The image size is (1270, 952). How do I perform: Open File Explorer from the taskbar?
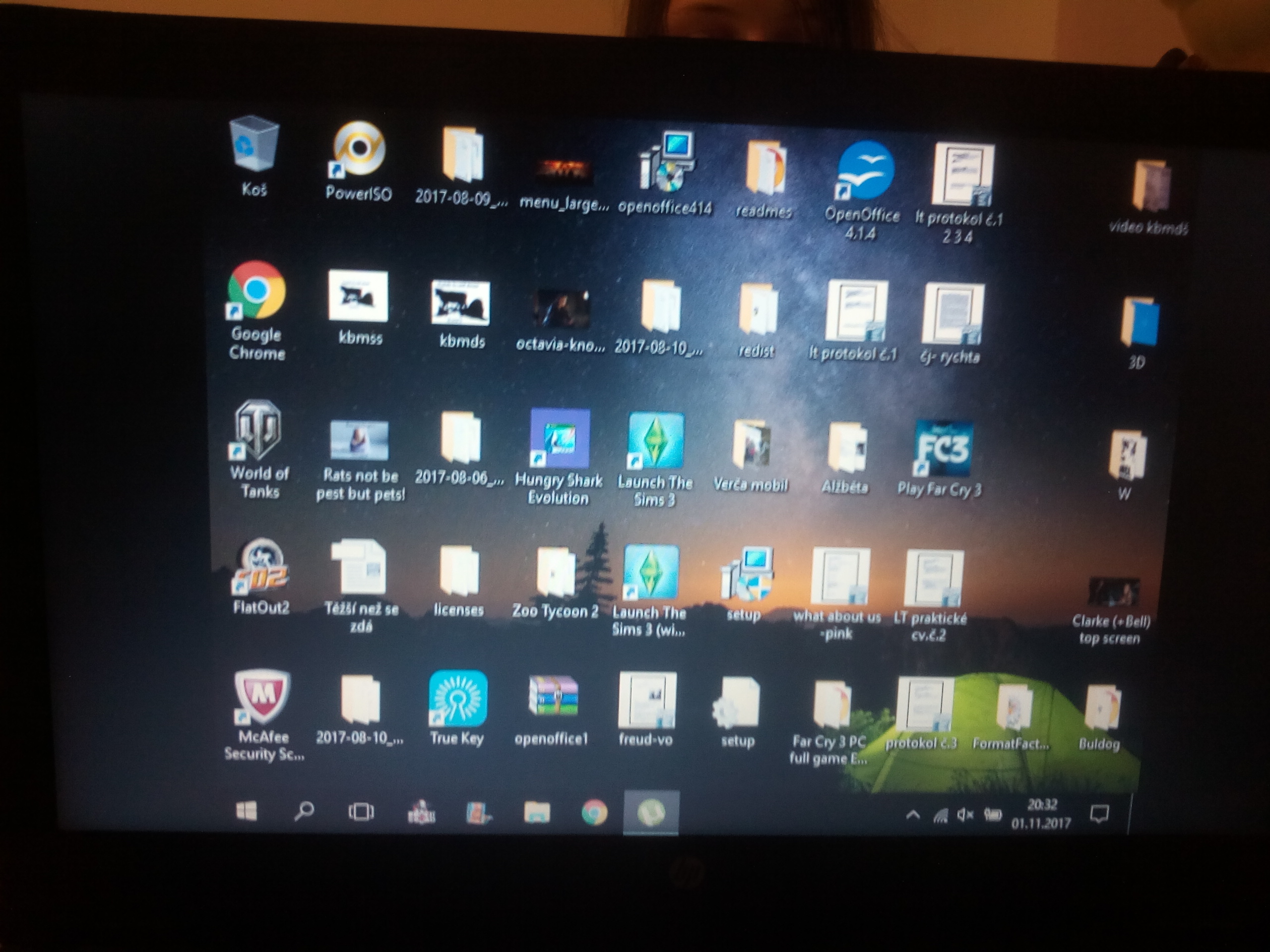click(x=537, y=813)
